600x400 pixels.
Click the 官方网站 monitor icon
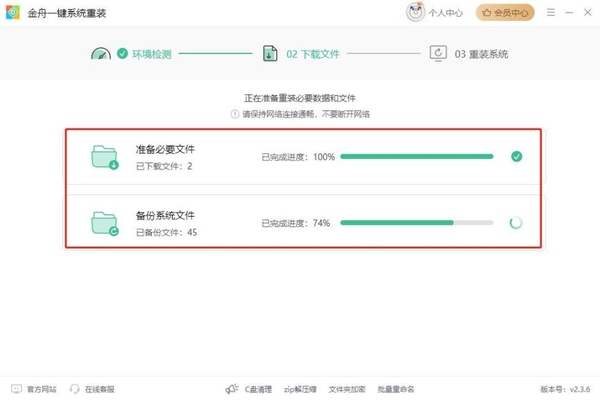16,389
